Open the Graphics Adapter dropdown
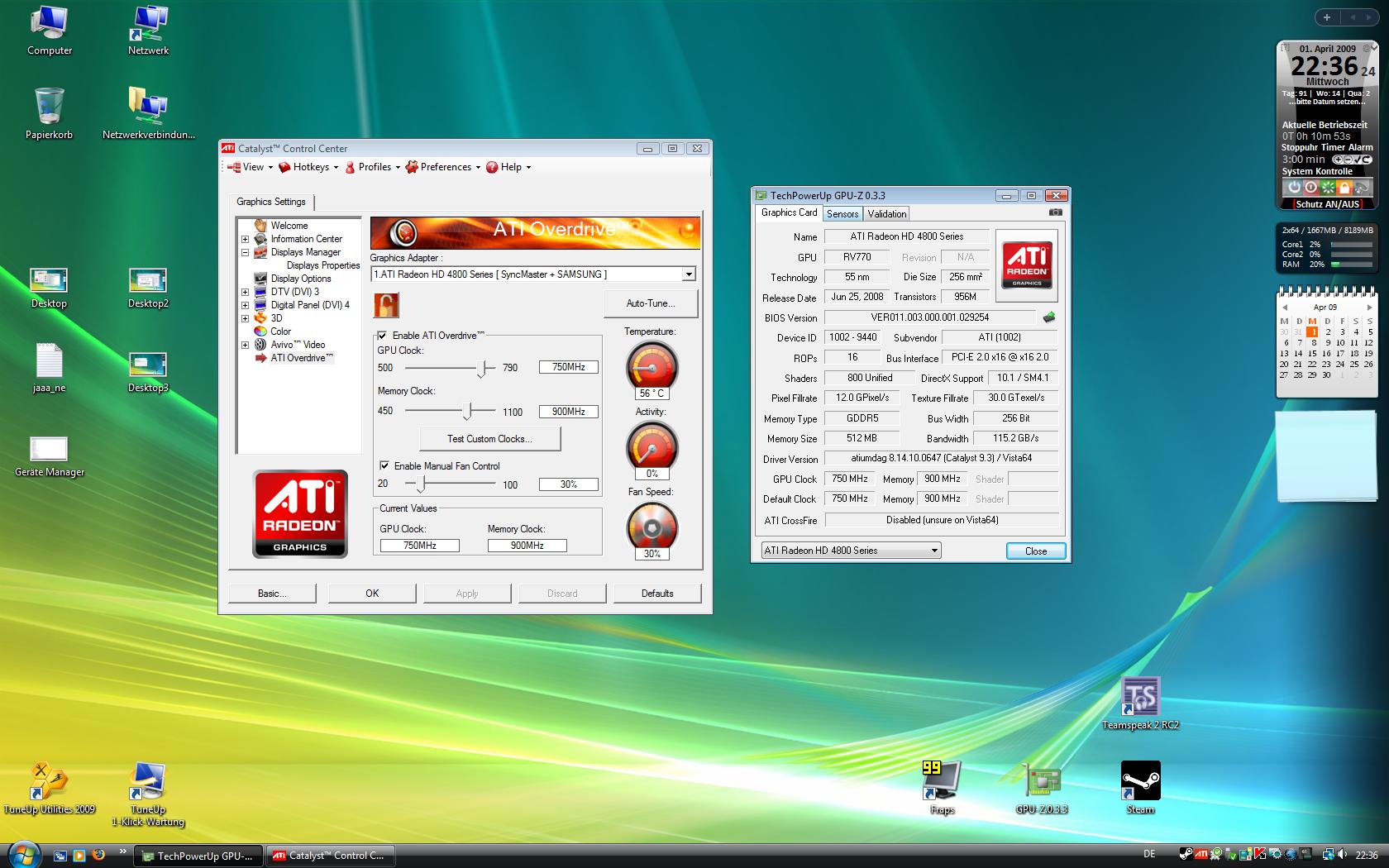The image size is (1389, 868). [689, 274]
